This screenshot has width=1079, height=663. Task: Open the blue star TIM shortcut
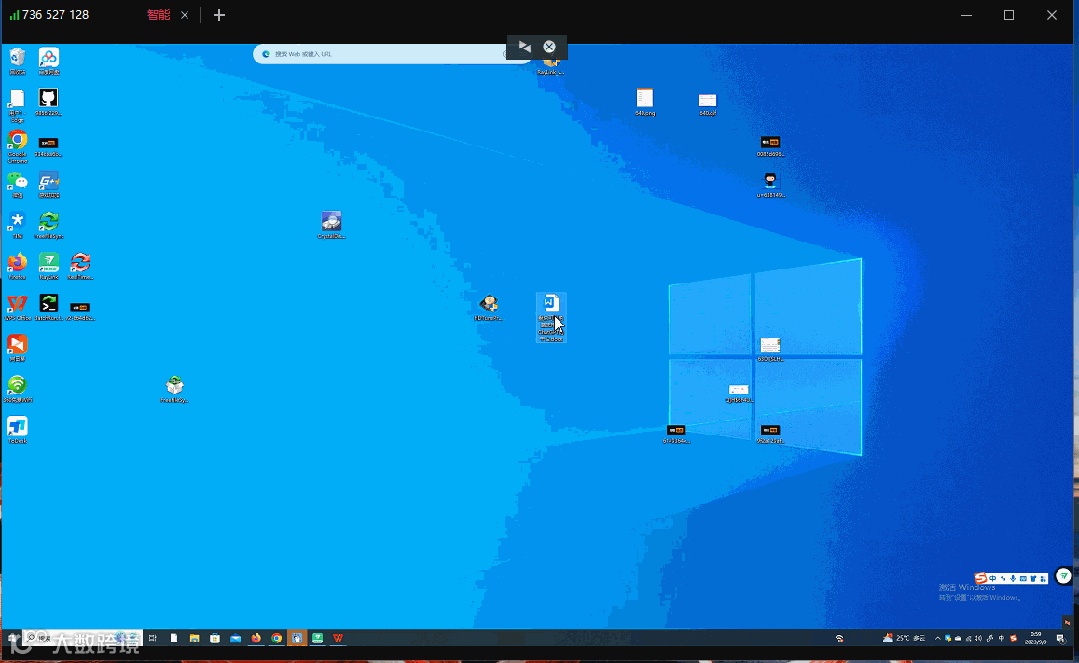(x=17, y=225)
